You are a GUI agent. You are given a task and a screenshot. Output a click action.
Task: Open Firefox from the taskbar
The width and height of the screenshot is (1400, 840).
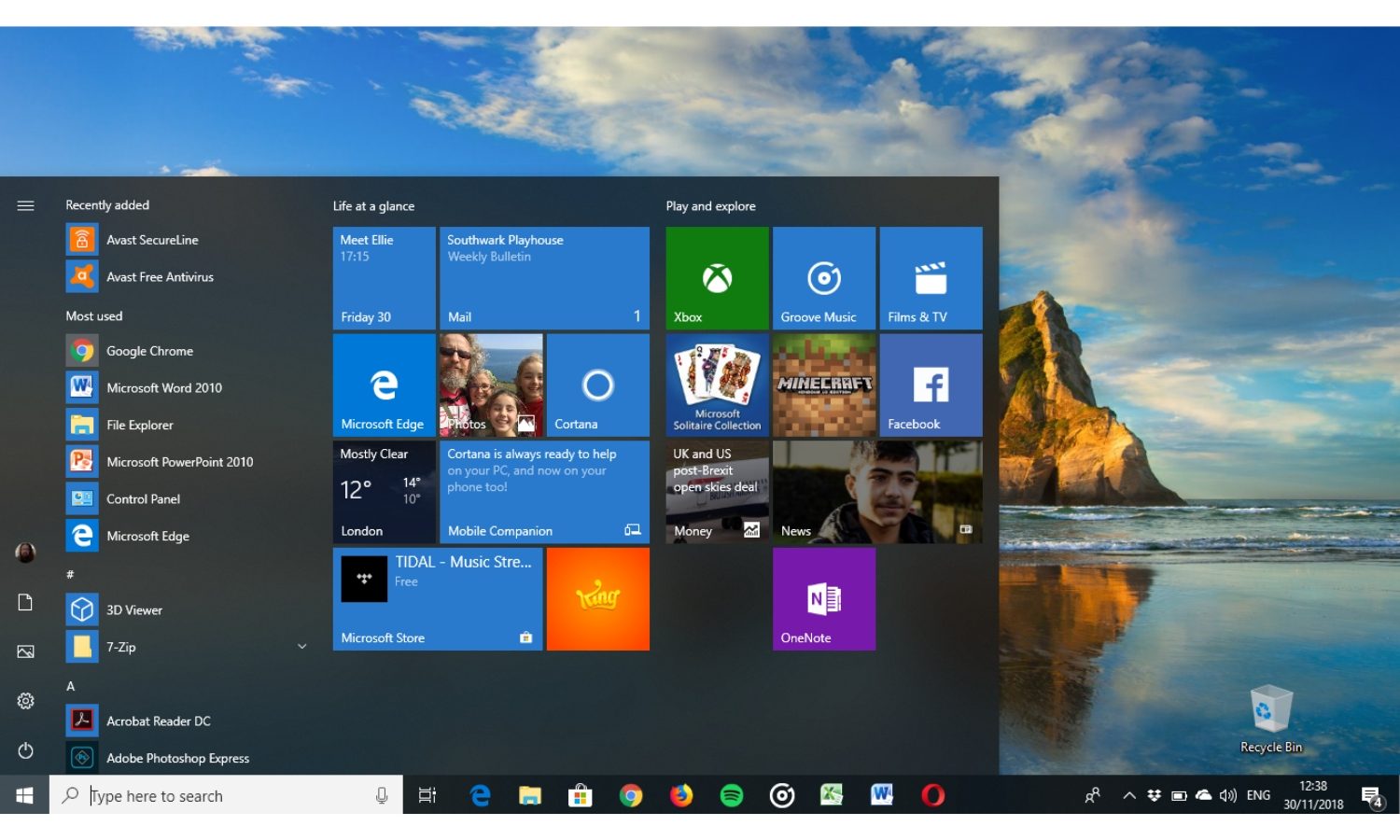[681, 795]
